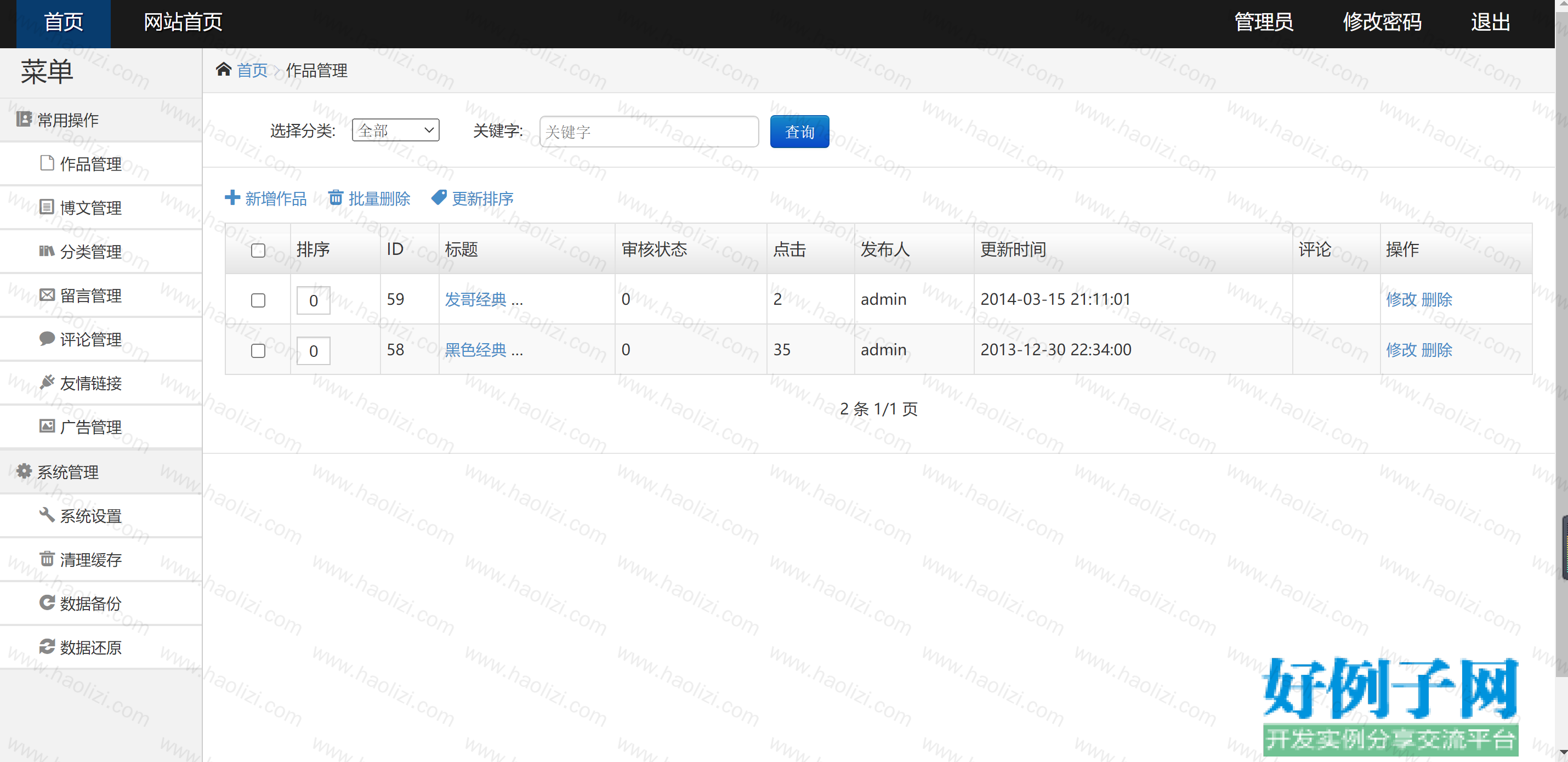Click the home icon in breadcrumb
This screenshot has width=1568, height=762.
coord(223,70)
